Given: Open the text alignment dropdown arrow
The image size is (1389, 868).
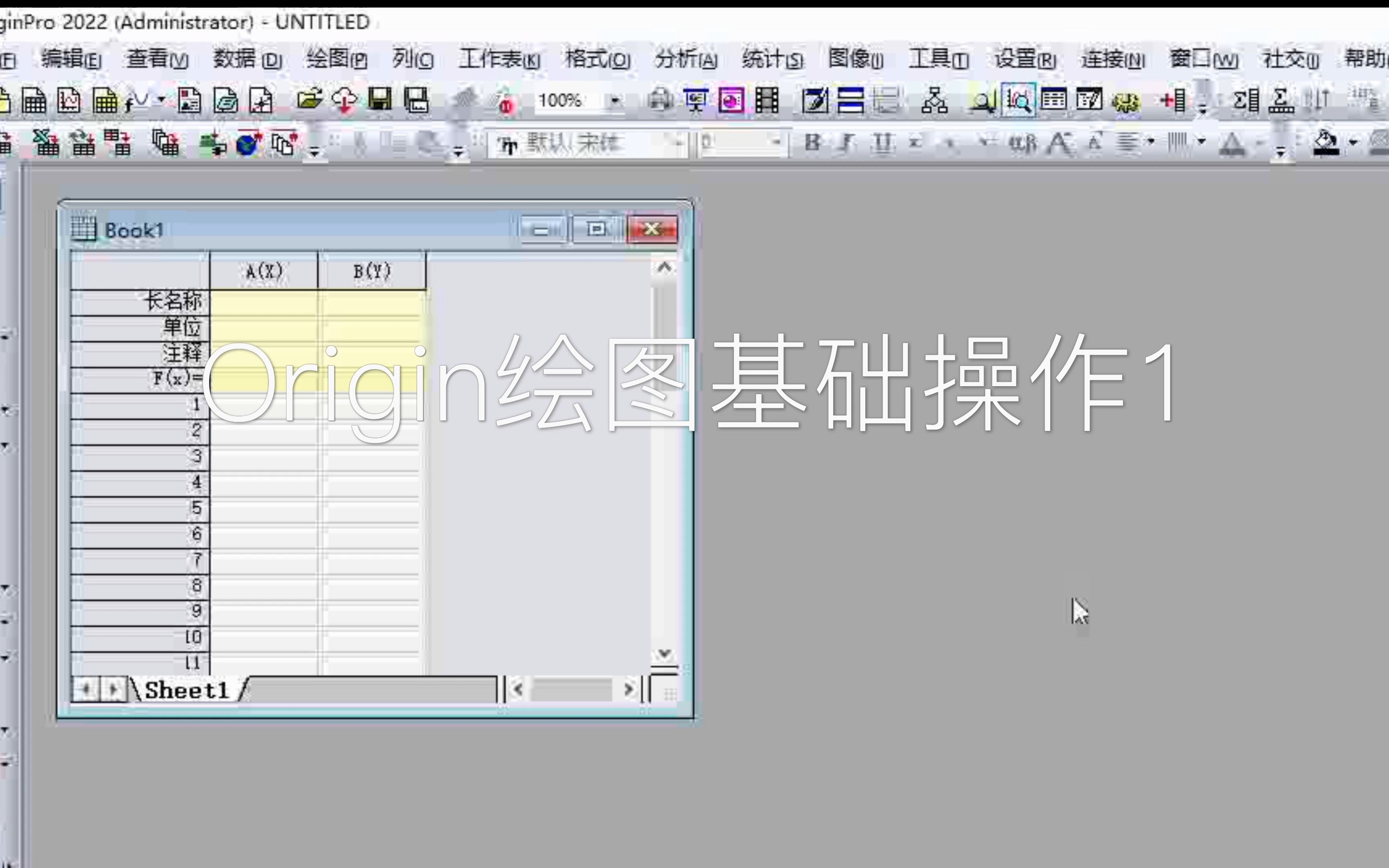Looking at the screenshot, I should coord(1151,141).
